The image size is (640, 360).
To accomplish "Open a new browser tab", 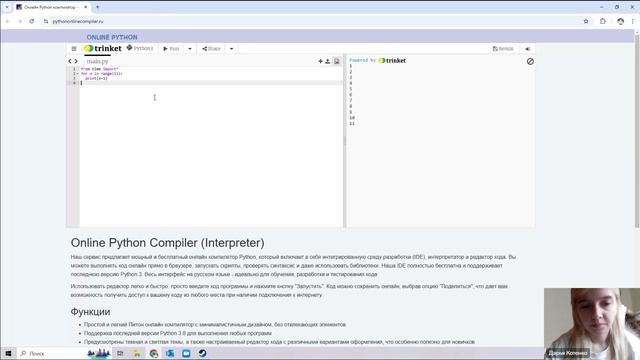I will (98, 7).
